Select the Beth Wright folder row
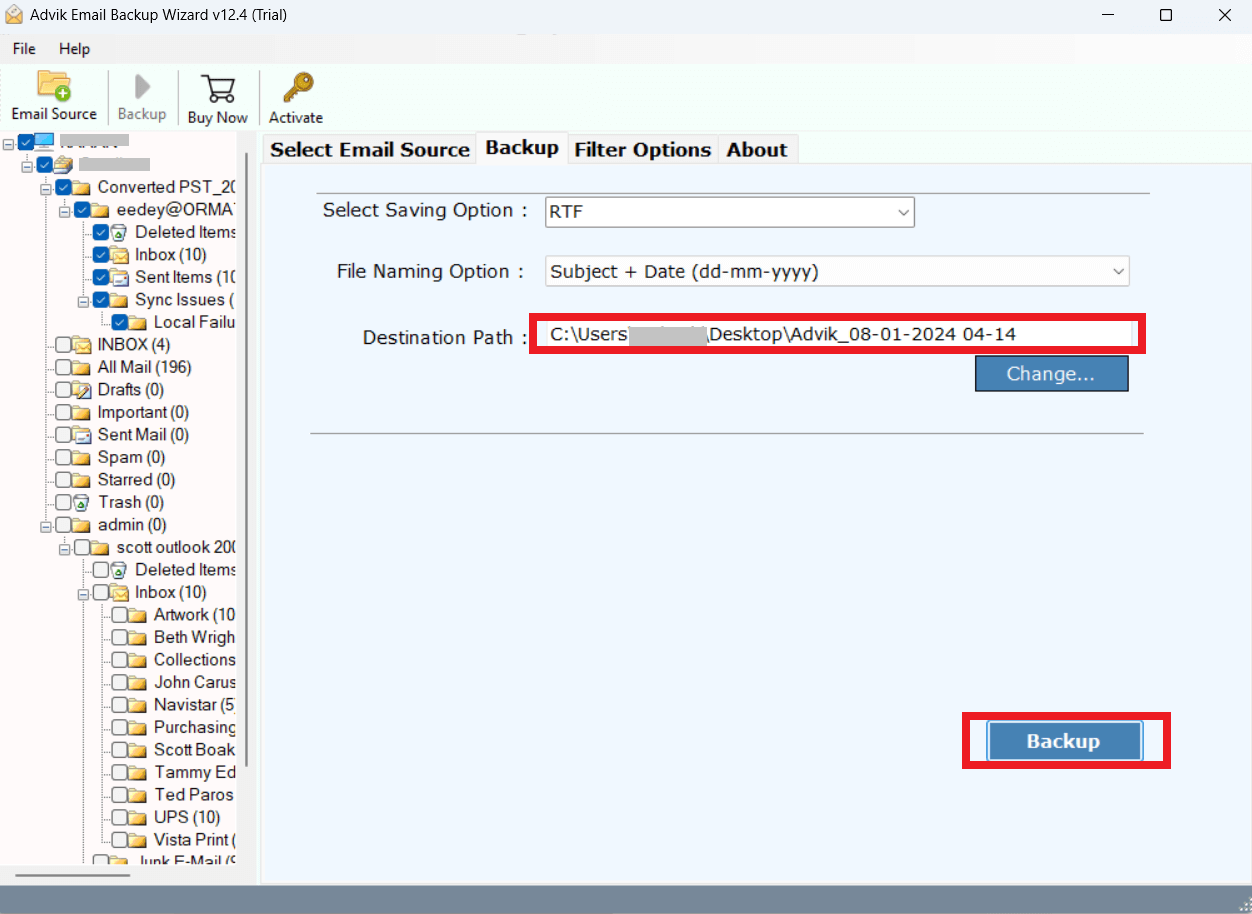The width and height of the screenshot is (1252, 914). 194,637
